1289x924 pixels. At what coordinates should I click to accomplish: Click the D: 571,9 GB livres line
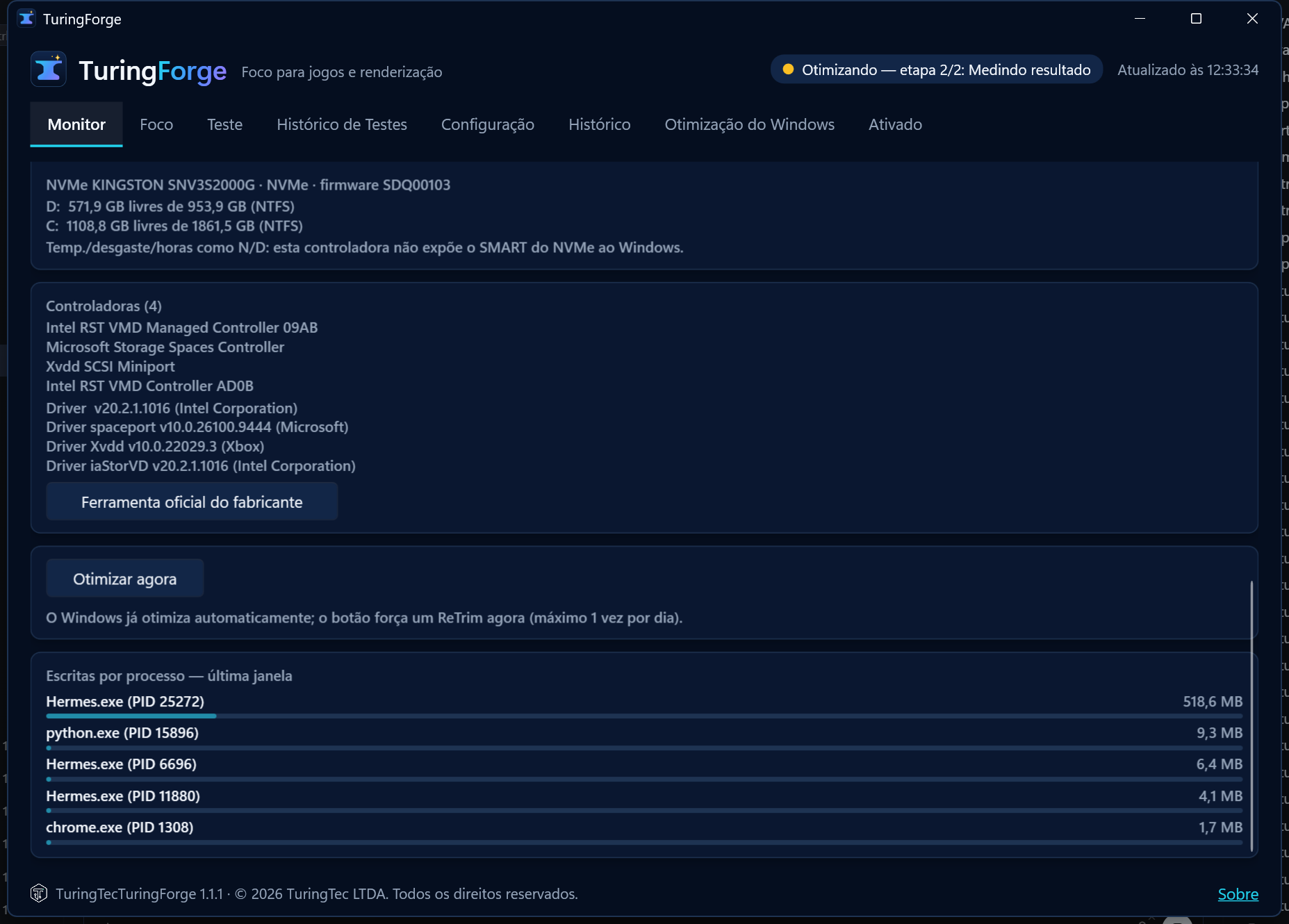[170, 206]
